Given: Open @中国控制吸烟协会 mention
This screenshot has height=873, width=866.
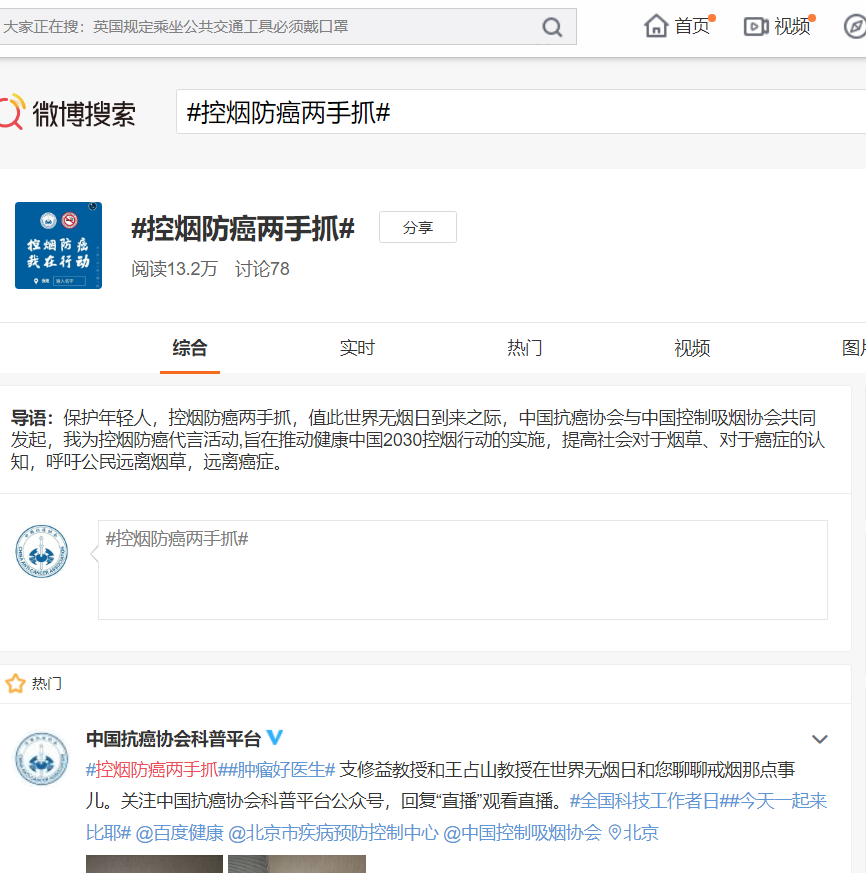Looking at the screenshot, I should [522, 833].
